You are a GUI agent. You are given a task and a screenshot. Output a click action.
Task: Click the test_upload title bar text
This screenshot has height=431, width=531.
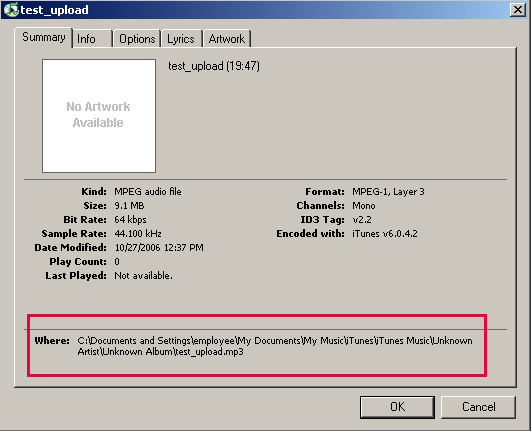tap(55, 10)
